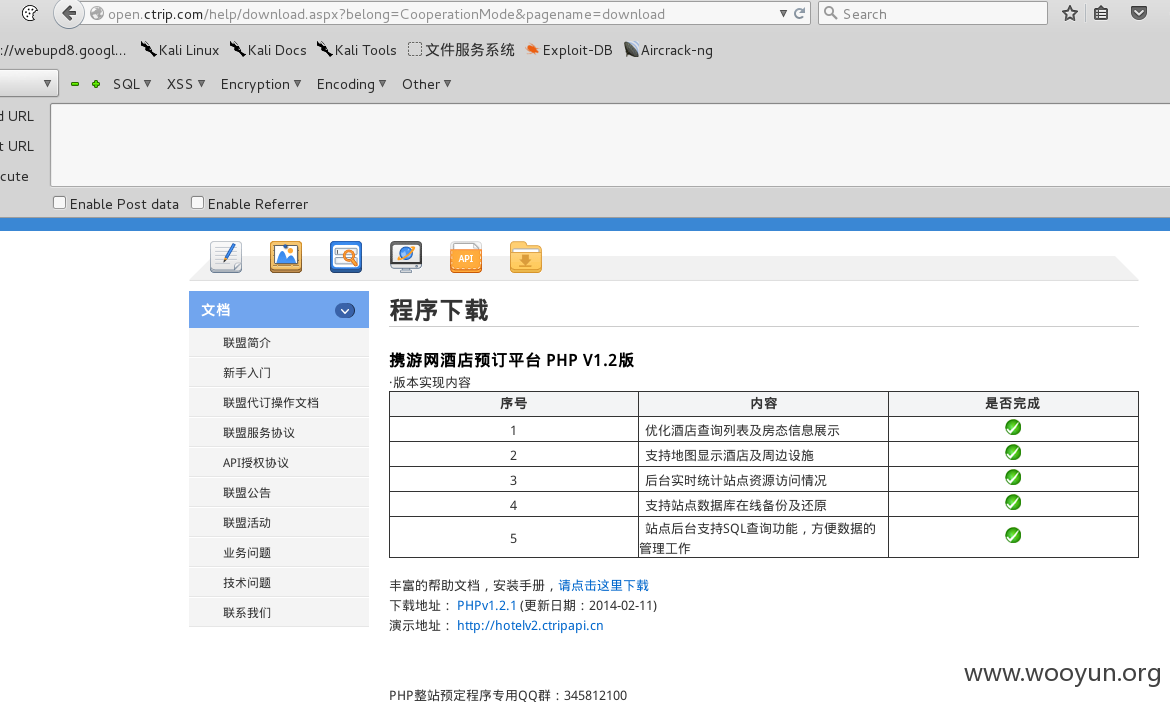Click the picture frame image icon

click(x=286, y=257)
